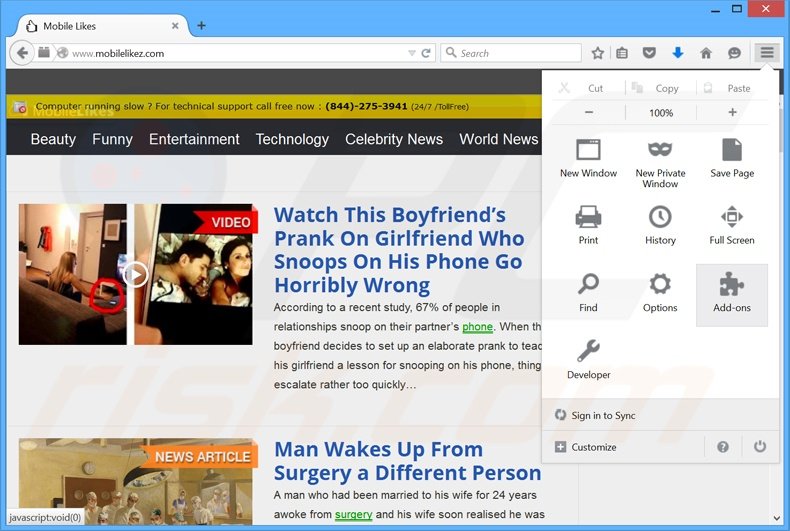790x531 pixels.
Task: Open 'Man Wakes Up From Surgery' headline
Action: point(407,460)
